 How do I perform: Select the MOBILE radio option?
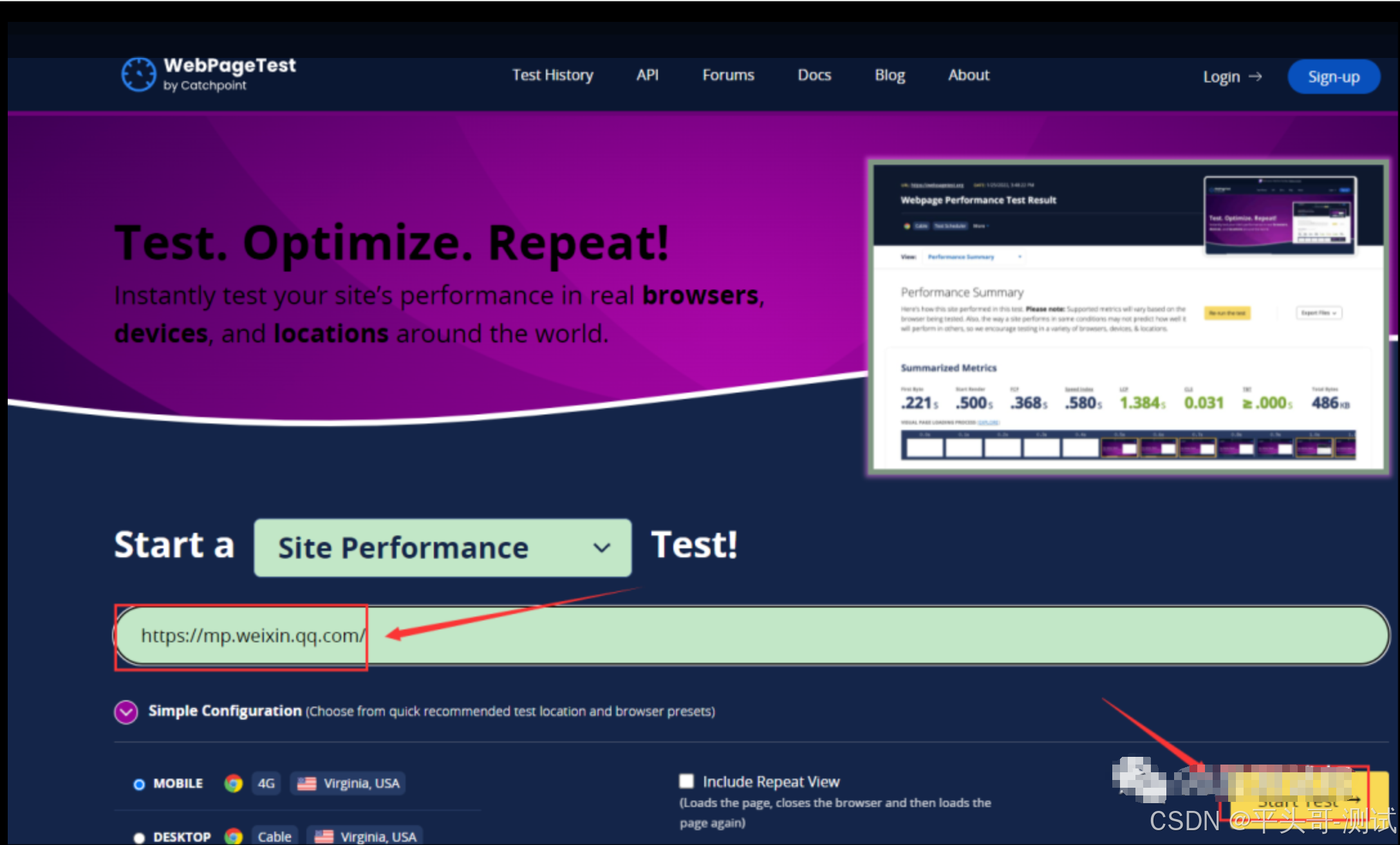[139, 784]
